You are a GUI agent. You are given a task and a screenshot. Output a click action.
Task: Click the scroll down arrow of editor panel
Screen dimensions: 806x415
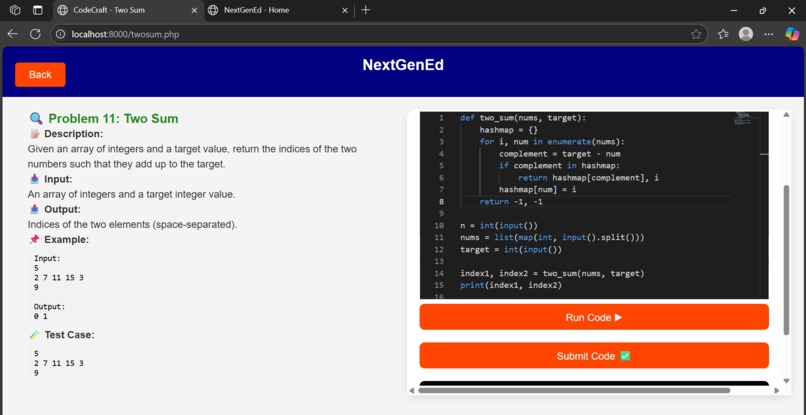786,381
